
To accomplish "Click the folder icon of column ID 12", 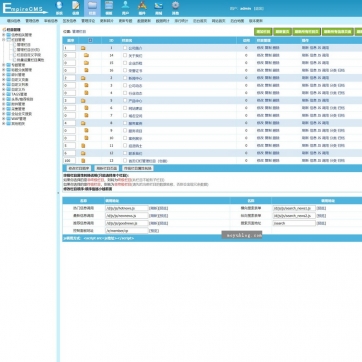I will click(83, 153).
